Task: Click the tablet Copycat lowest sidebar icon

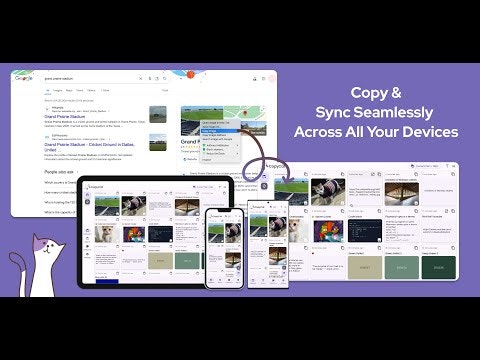Action: [x=88, y=255]
